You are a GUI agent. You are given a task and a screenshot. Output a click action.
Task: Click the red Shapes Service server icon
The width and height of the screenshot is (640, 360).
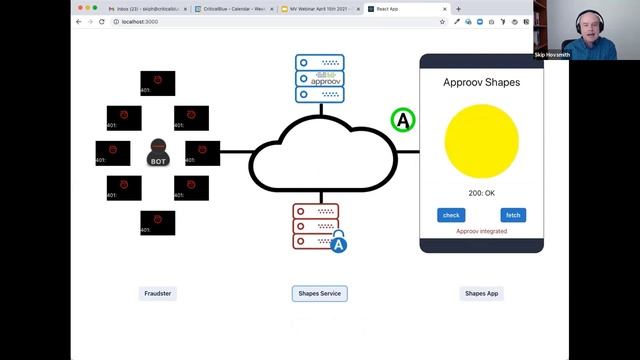click(x=316, y=226)
